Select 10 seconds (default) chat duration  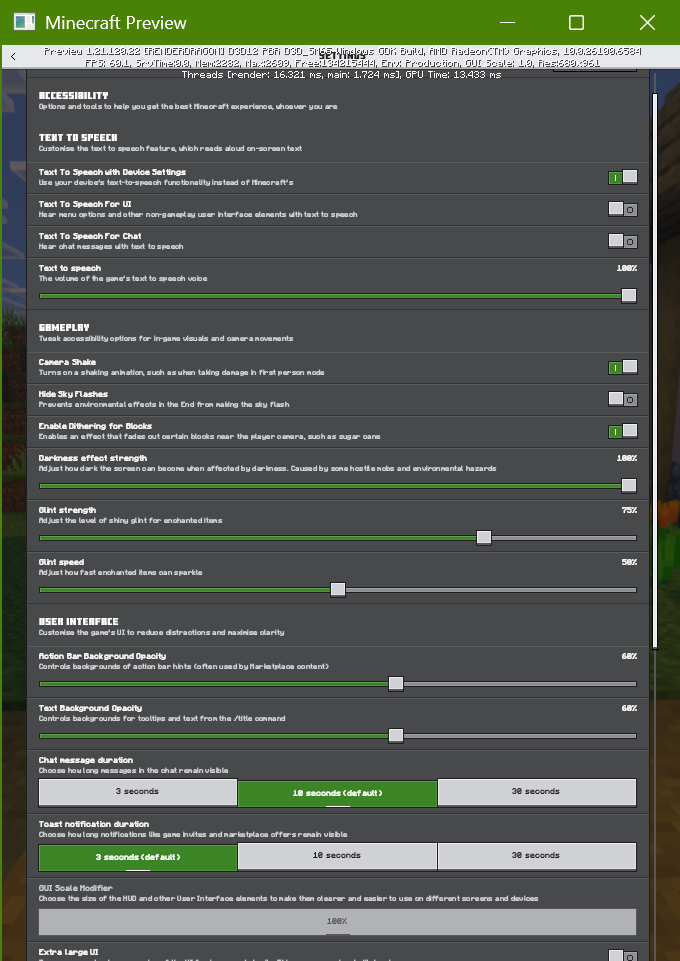338,793
